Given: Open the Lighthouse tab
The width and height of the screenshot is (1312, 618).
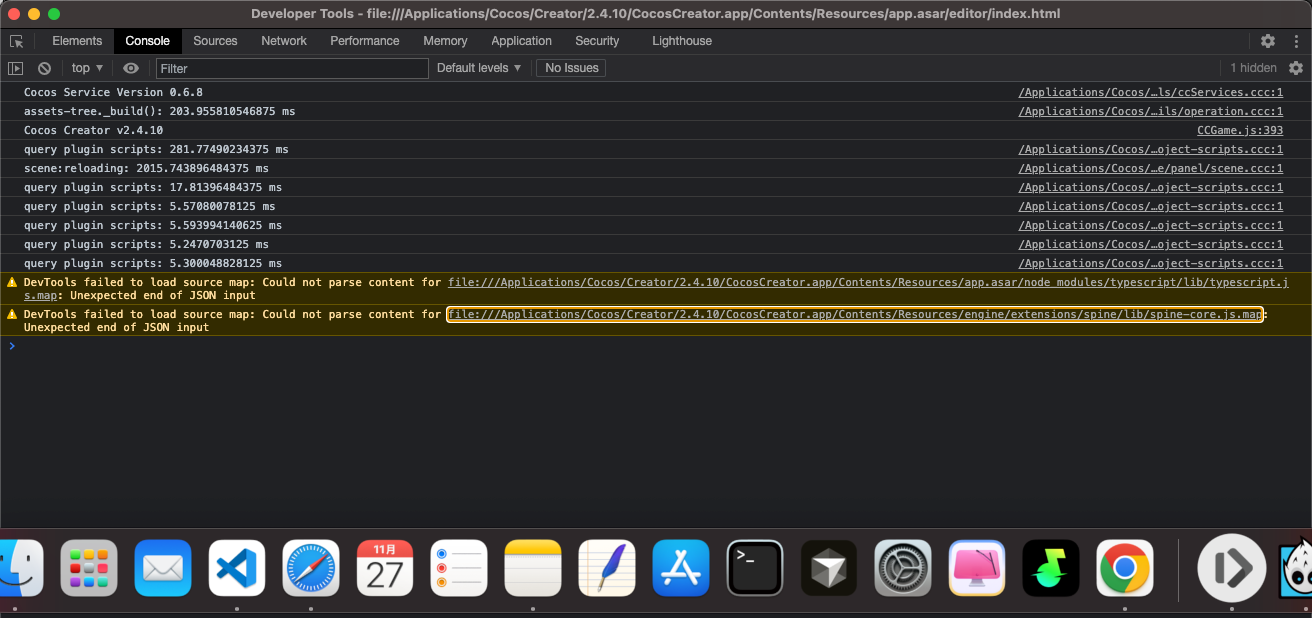Looking at the screenshot, I should click(x=682, y=41).
